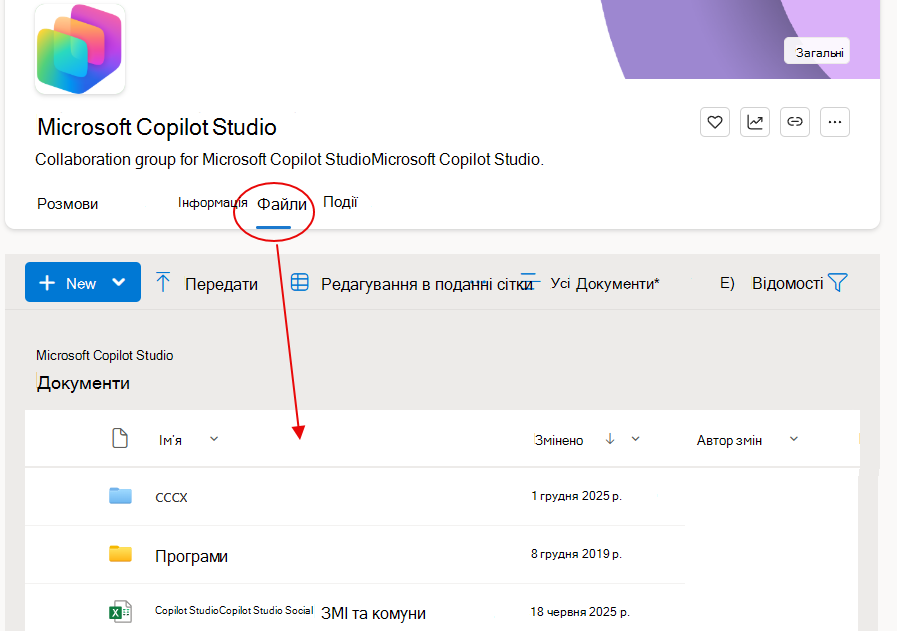Viewport: 897px width, 631px height.
Task: Click the Microsoft Copilot Studio breadcrumb
Action: 105,355
